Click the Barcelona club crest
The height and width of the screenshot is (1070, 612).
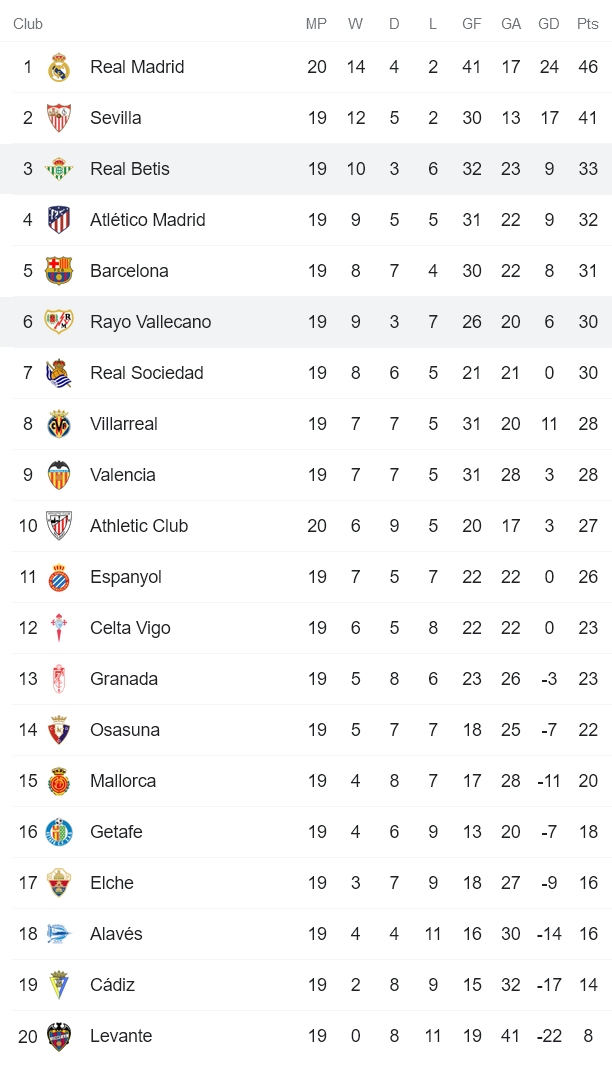59,271
